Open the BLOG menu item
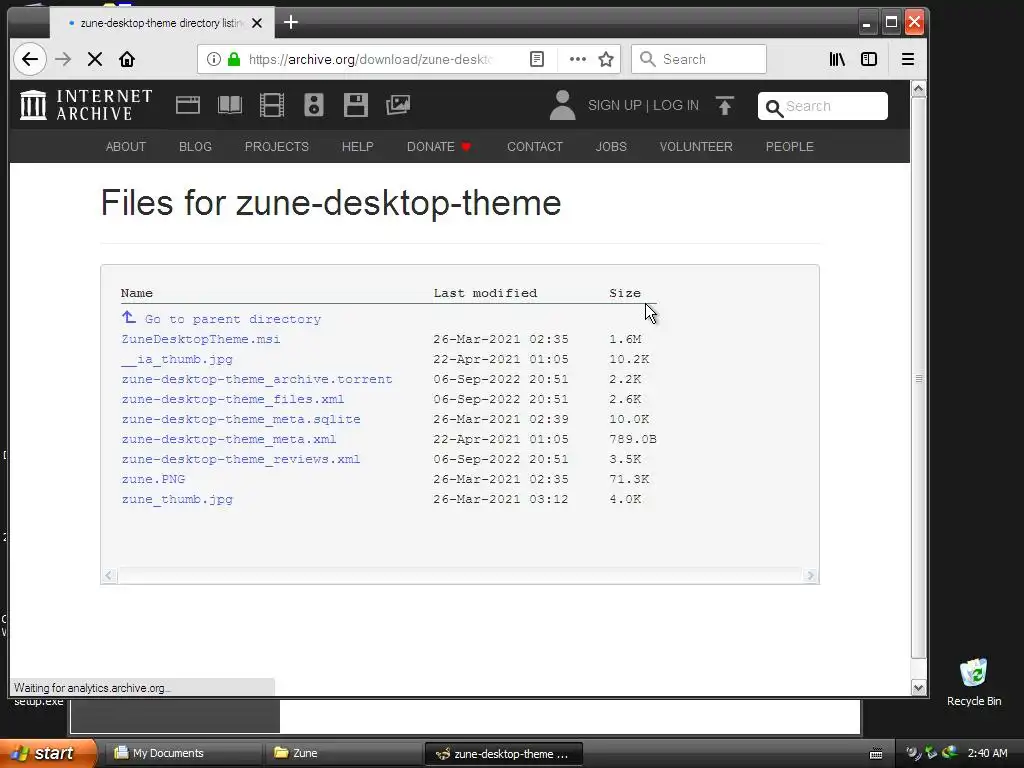Viewport: 1024px width, 768px height. coord(195,146)
